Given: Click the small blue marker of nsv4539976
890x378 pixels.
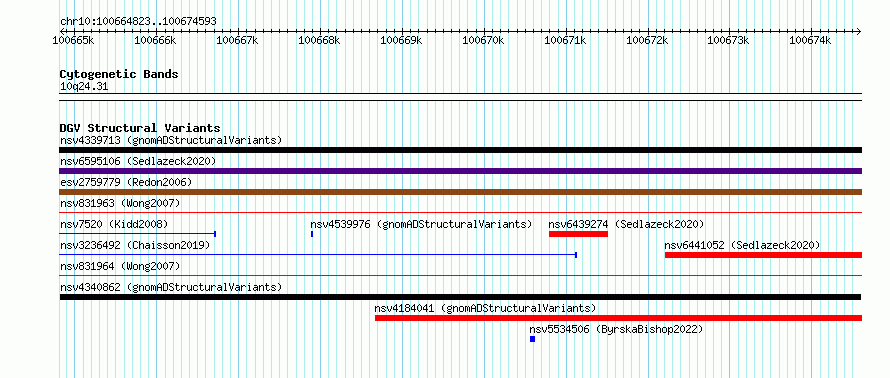Looking at the screenshot, I should tap(312, 234).
